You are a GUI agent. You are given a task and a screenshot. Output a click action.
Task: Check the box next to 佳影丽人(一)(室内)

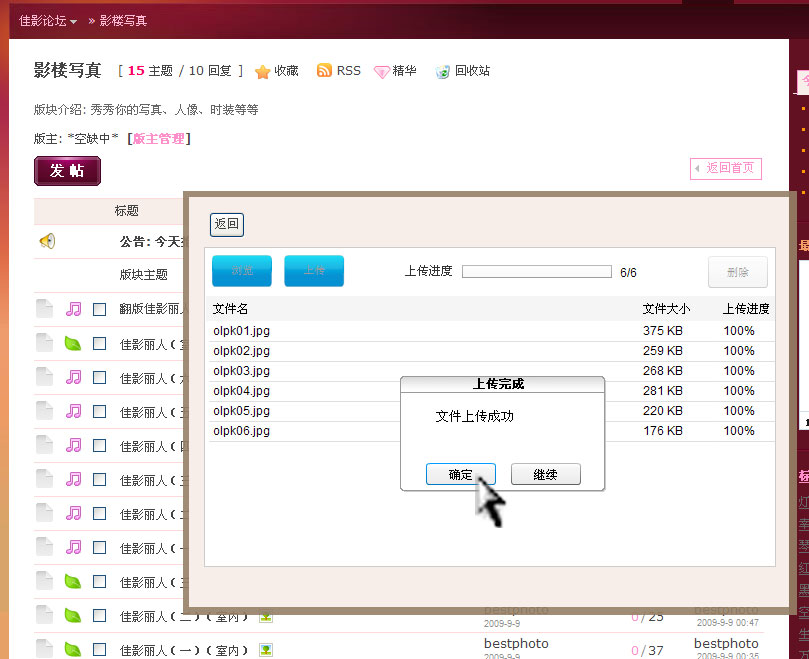point(100,650)
